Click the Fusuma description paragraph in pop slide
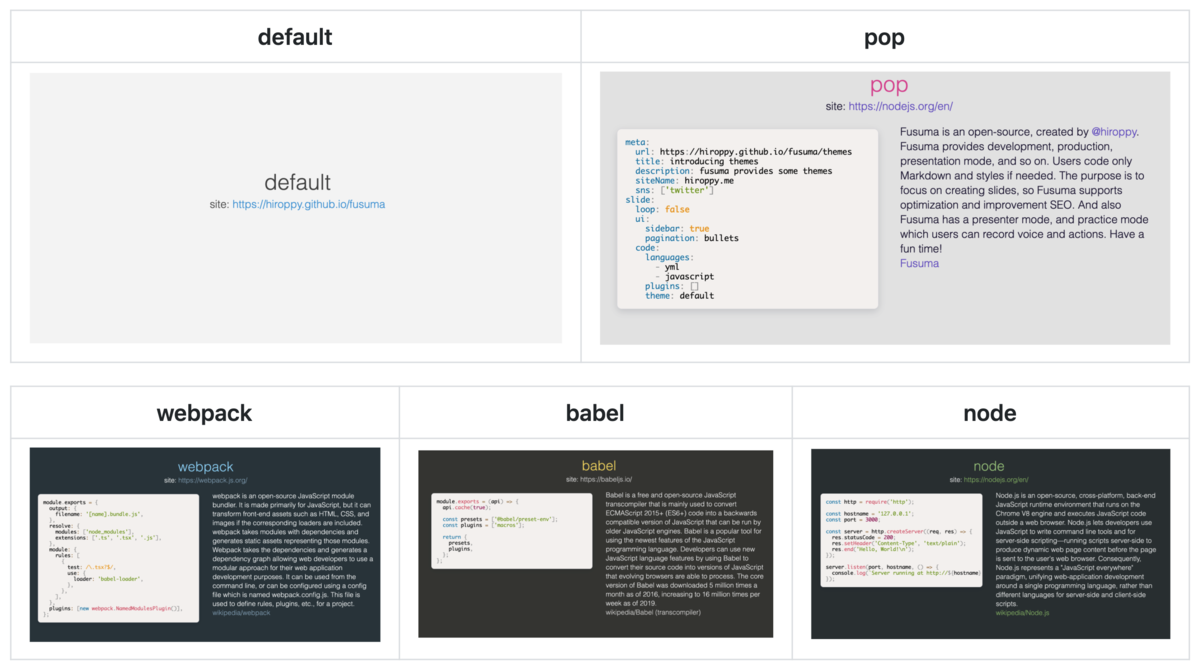1200x669 pixels. click(1024, 190)
